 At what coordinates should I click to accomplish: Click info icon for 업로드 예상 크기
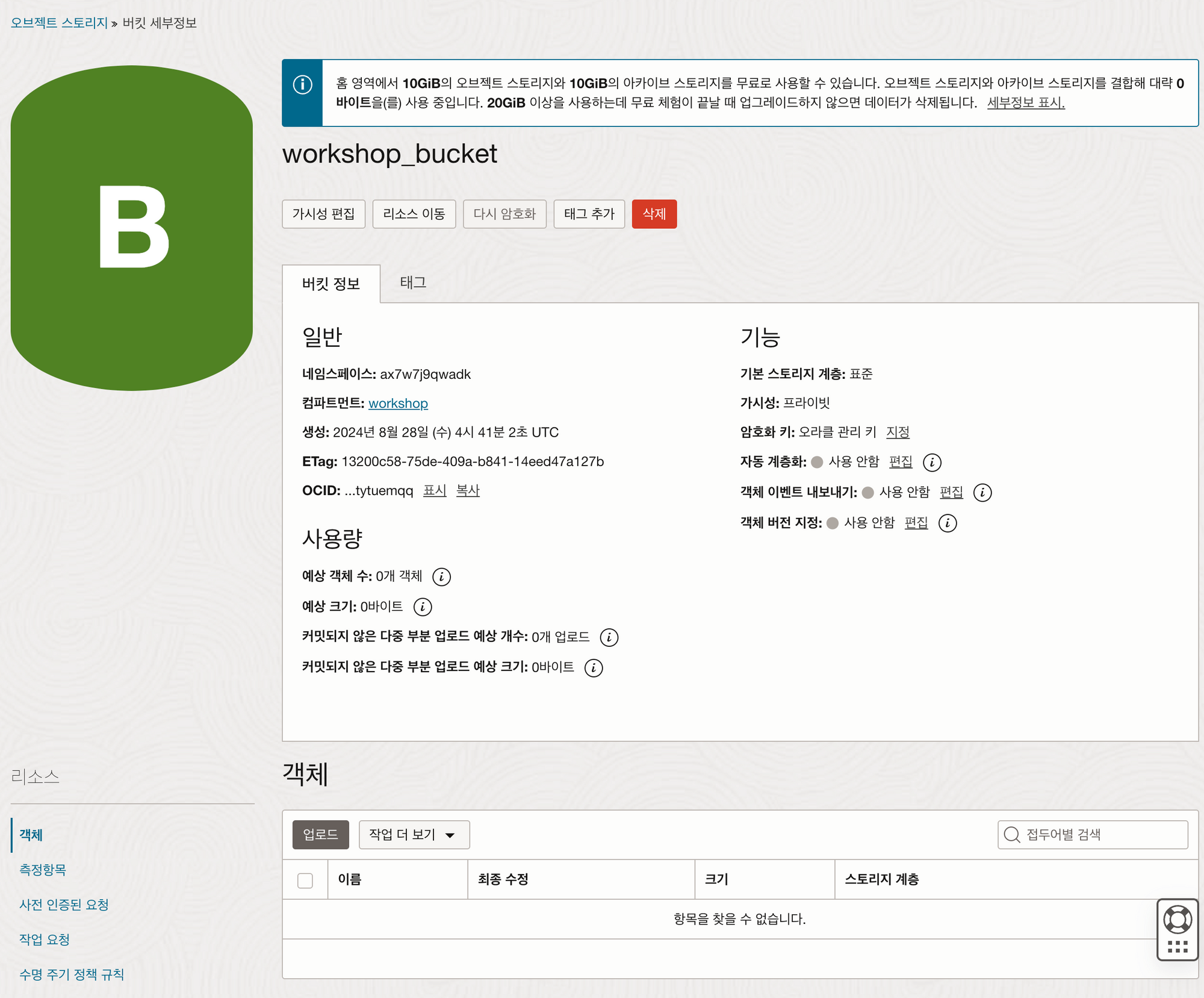pos(593,667)
